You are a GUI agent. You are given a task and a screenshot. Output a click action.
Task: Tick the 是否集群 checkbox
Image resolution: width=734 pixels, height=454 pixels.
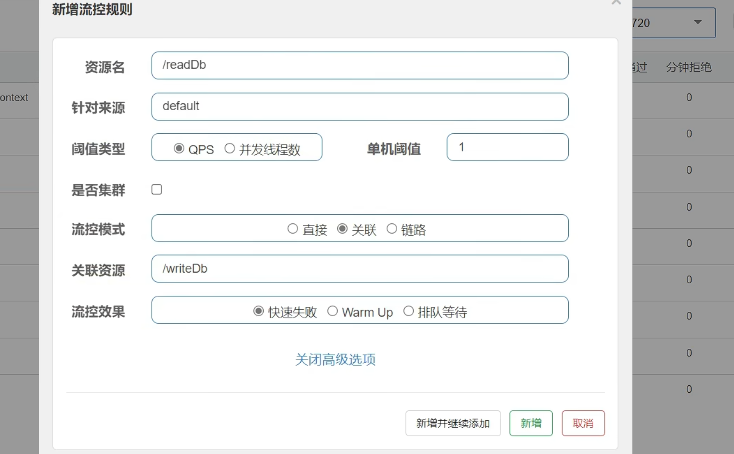(157, 190)
